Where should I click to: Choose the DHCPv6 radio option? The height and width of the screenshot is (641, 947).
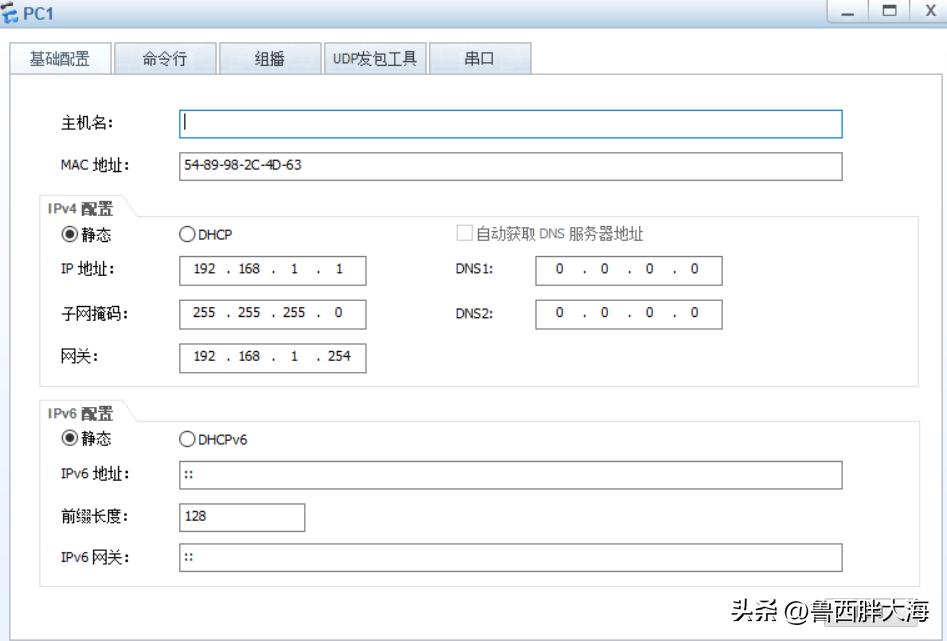(187, 439)
